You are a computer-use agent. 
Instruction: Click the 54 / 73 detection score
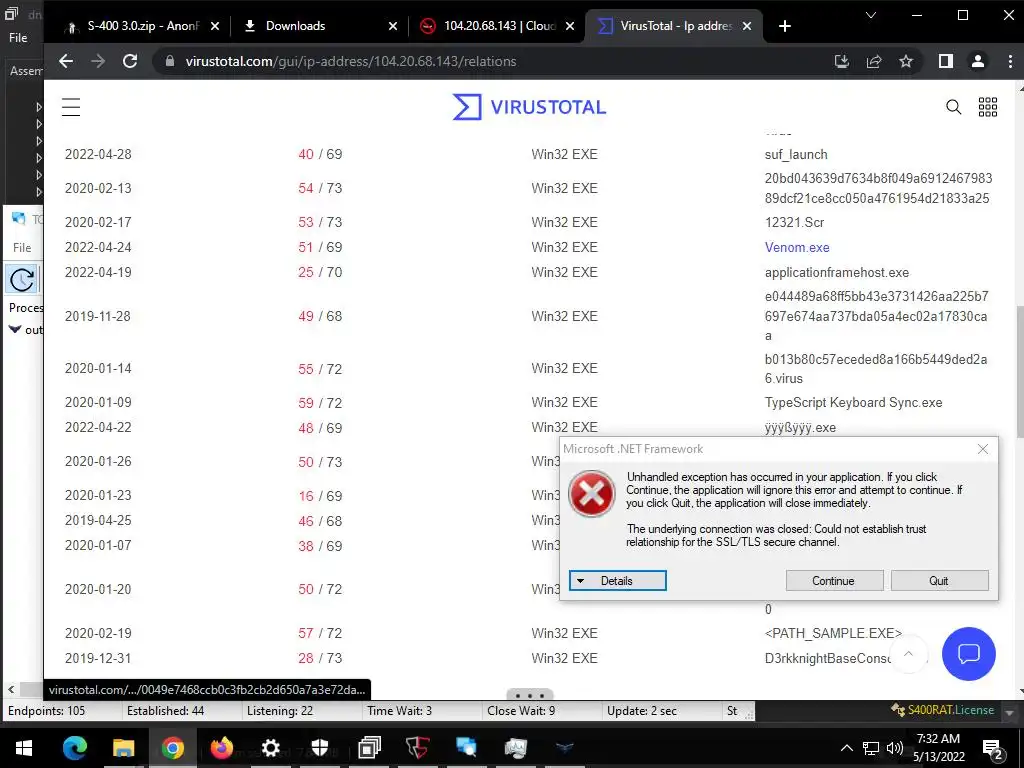pyautogui.click(x=320, y=188)
